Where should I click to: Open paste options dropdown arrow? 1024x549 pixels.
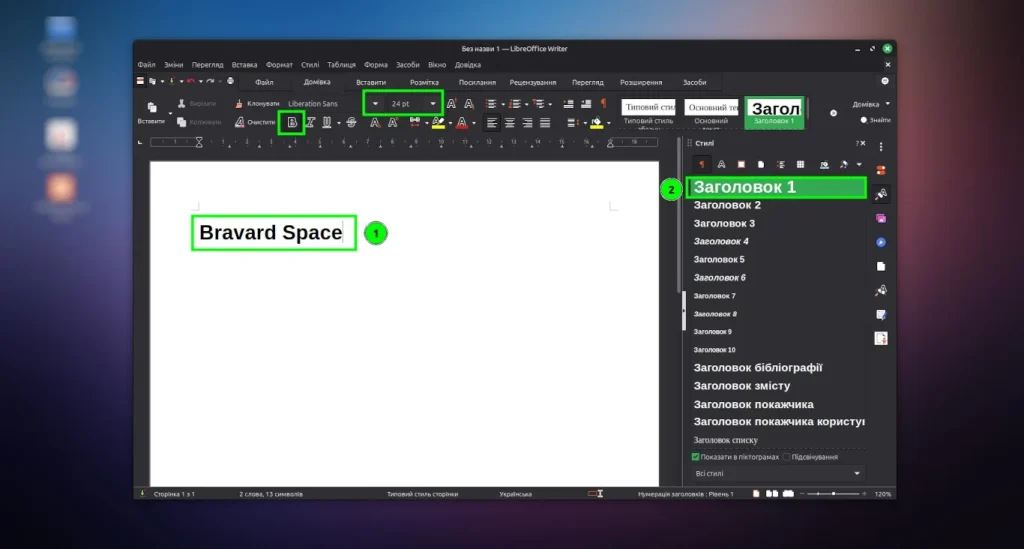coord(170,114)
